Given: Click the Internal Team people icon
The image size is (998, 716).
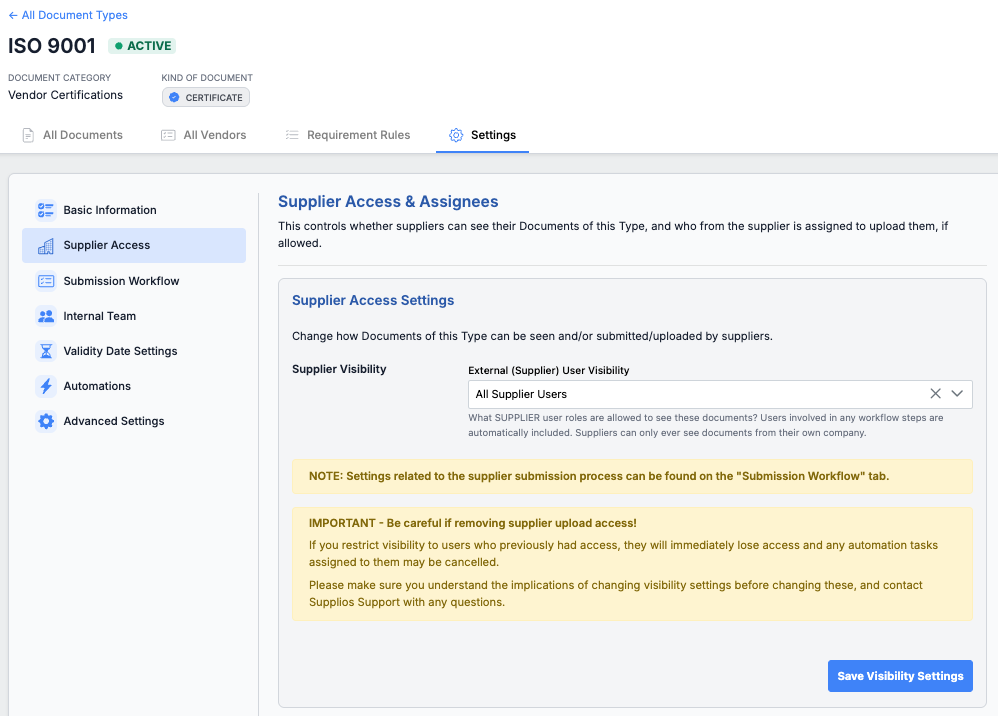Looking at the screenshot, I should point(46,316).
